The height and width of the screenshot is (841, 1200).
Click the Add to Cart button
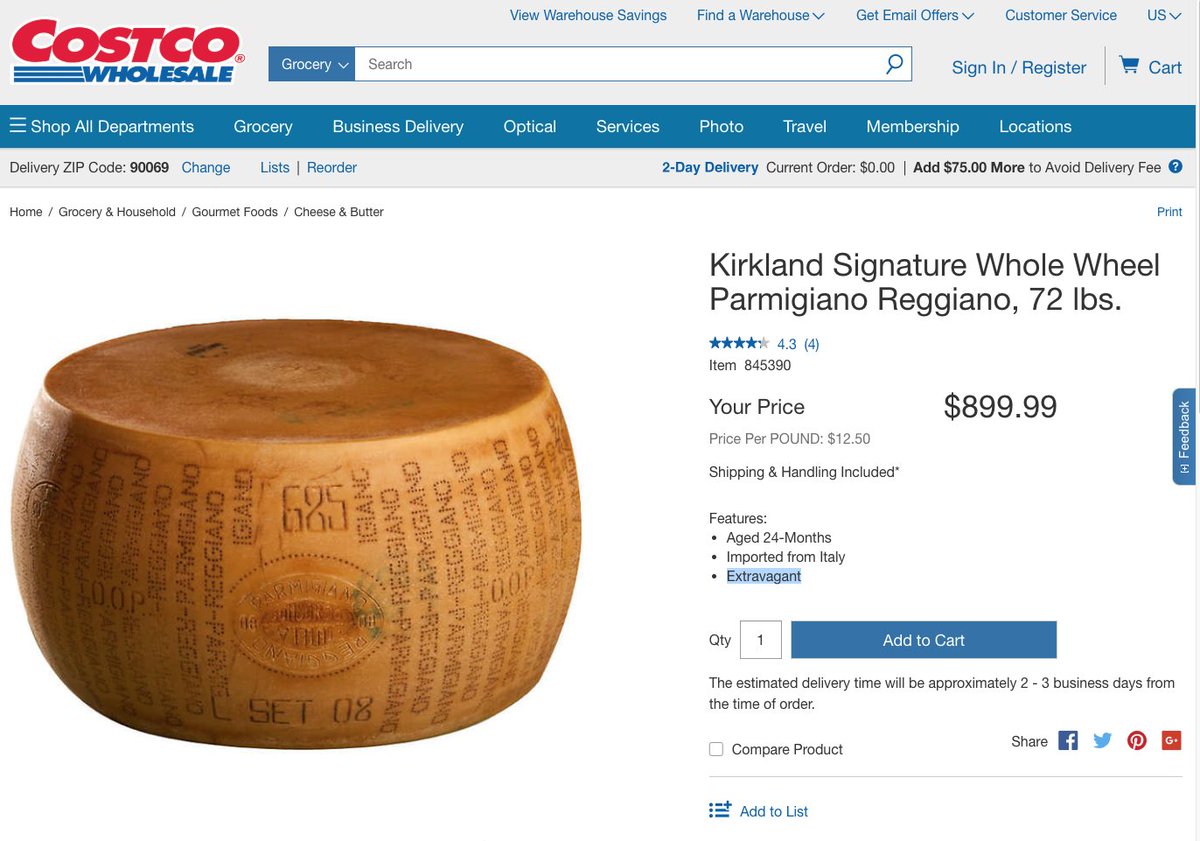pos(923,640)
